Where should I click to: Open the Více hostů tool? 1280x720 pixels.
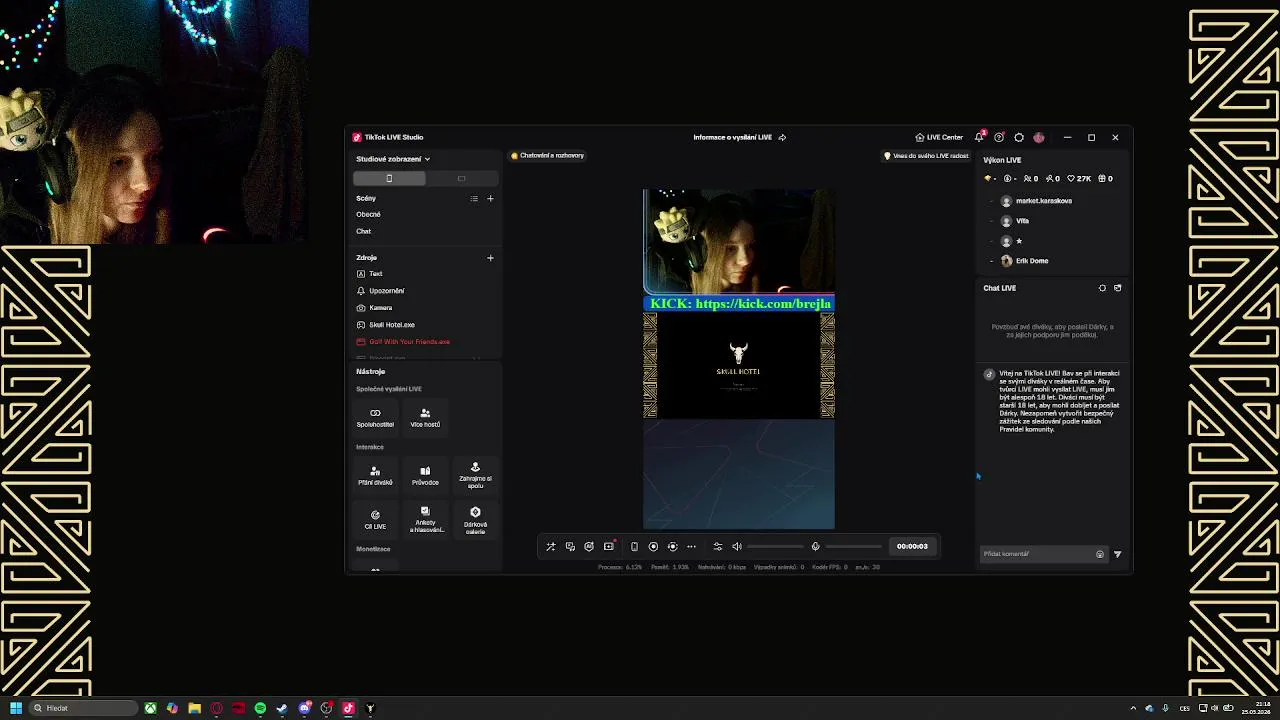coord(425,418)
